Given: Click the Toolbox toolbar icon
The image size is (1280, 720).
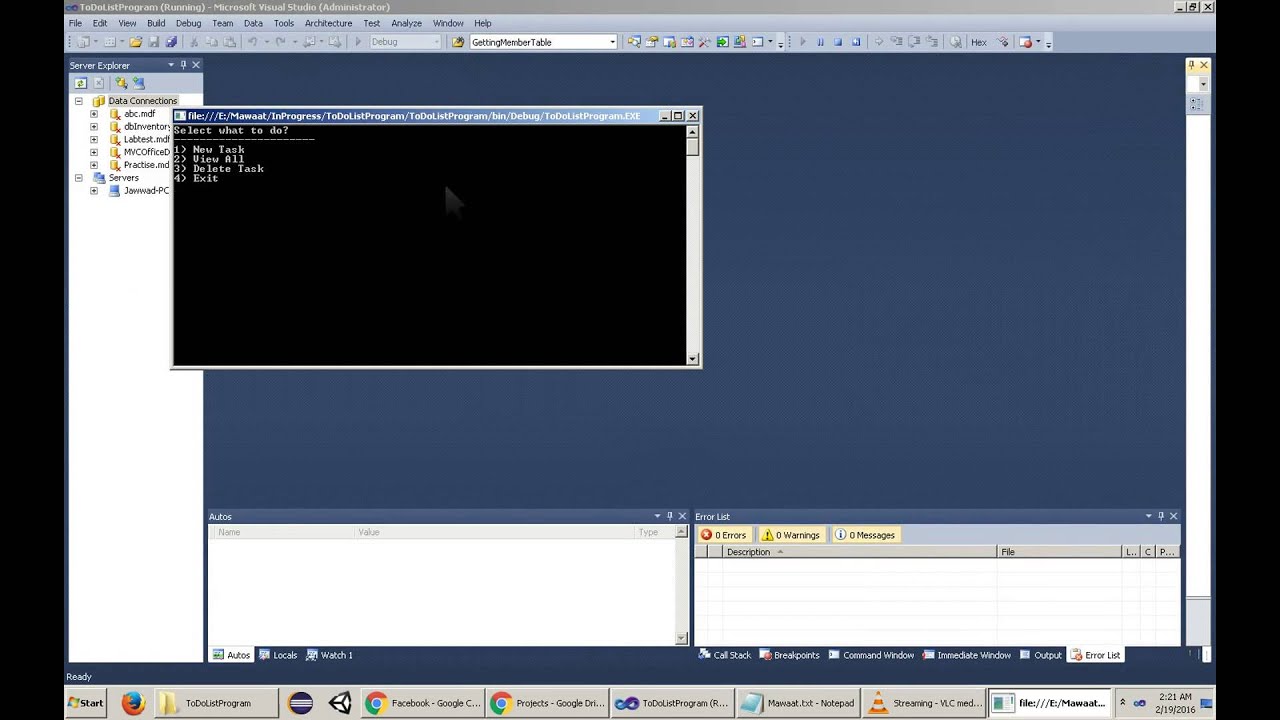Looking at the screenshot, I should click(704, 42).
